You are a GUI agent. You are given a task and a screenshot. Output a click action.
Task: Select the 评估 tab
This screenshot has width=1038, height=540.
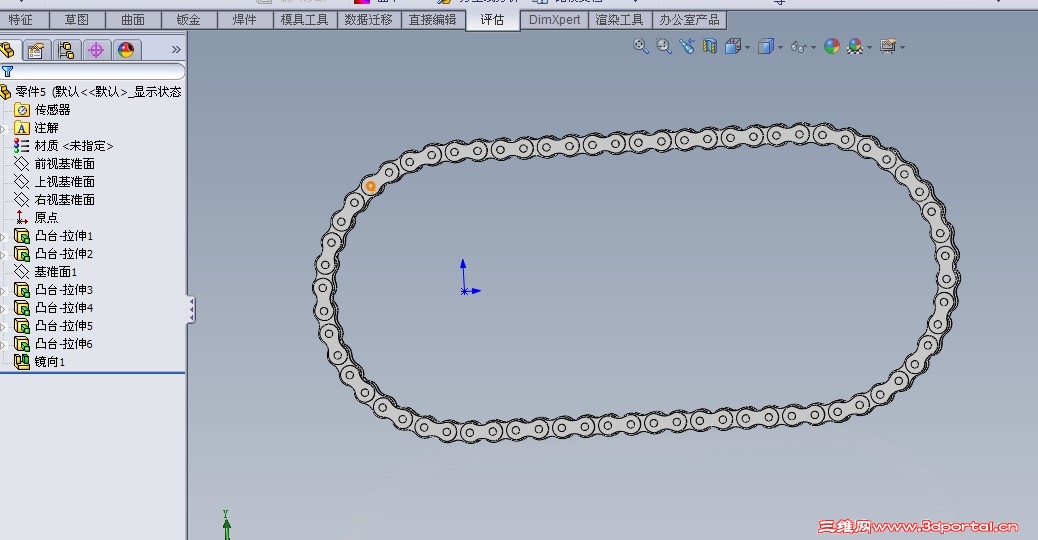pos(492,20)
